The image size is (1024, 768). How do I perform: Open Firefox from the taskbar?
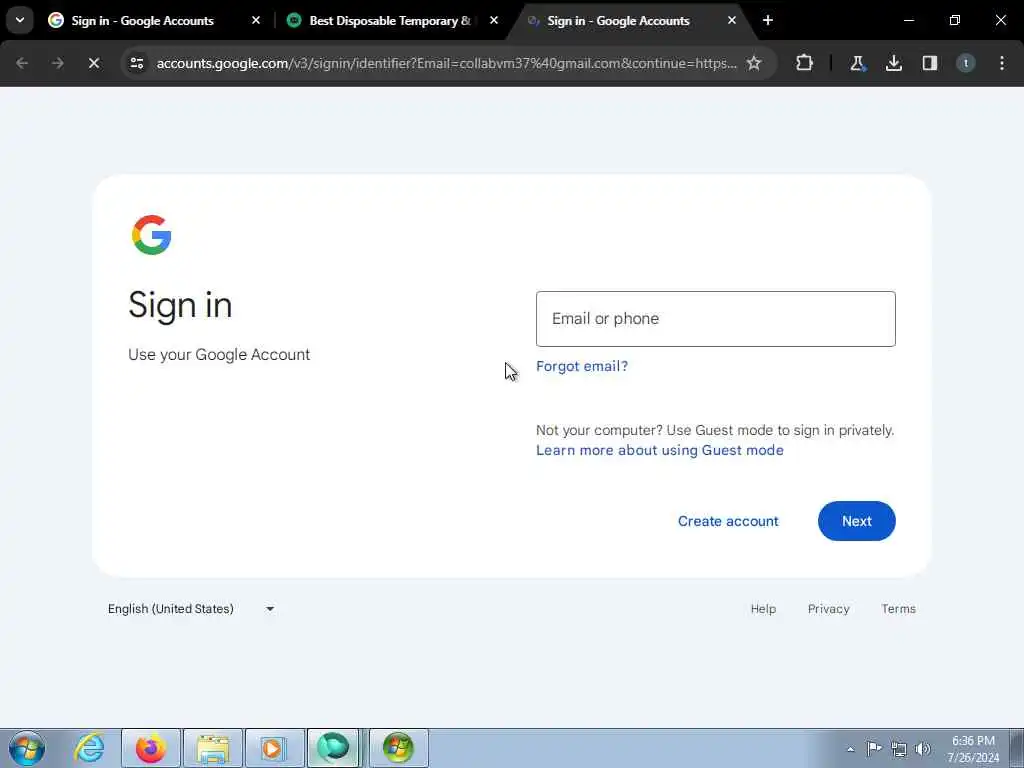(151, 748)
